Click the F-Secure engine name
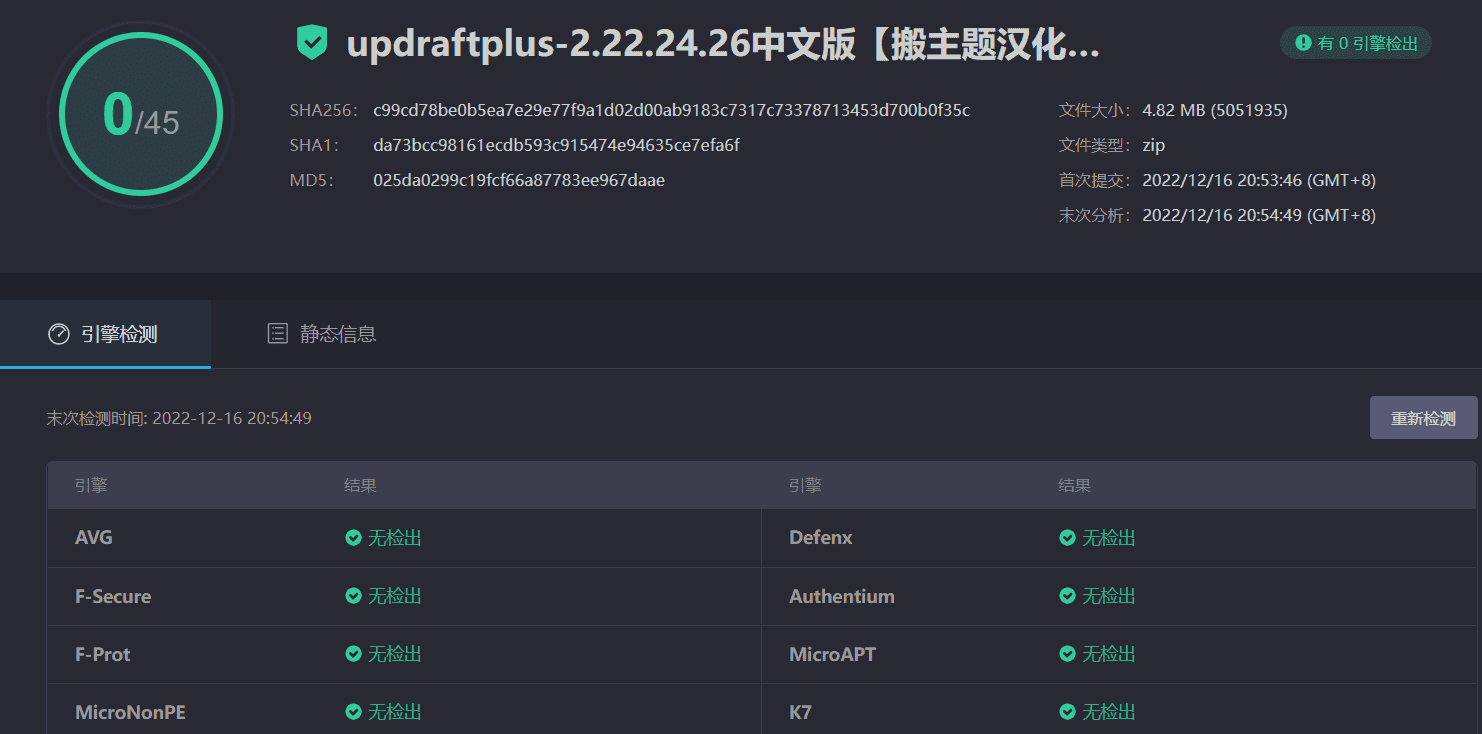The image size is (1482, 734). coord(113,596)
